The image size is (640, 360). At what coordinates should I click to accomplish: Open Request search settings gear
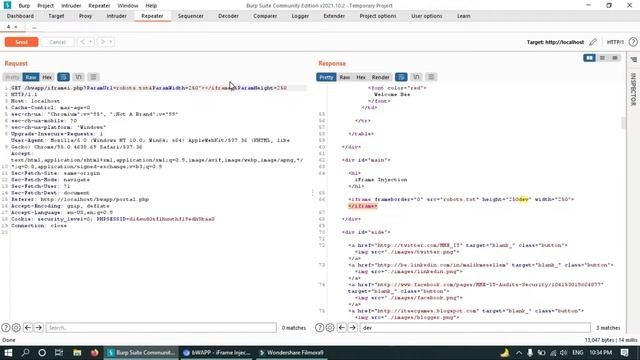point(16,327)
